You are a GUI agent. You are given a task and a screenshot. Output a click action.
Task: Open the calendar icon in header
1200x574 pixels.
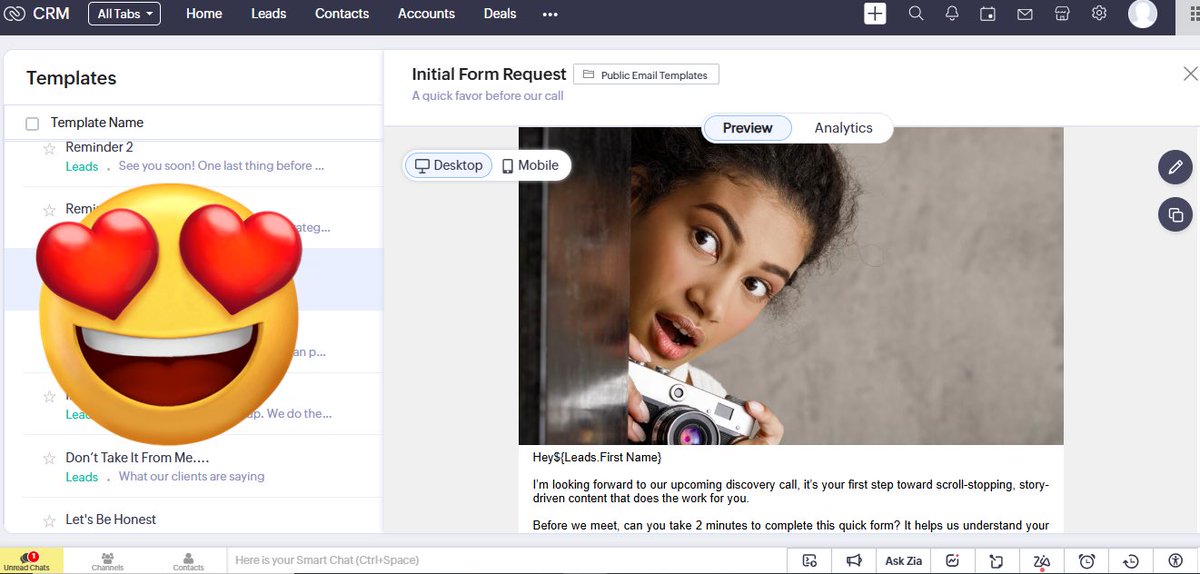point(988,14)
